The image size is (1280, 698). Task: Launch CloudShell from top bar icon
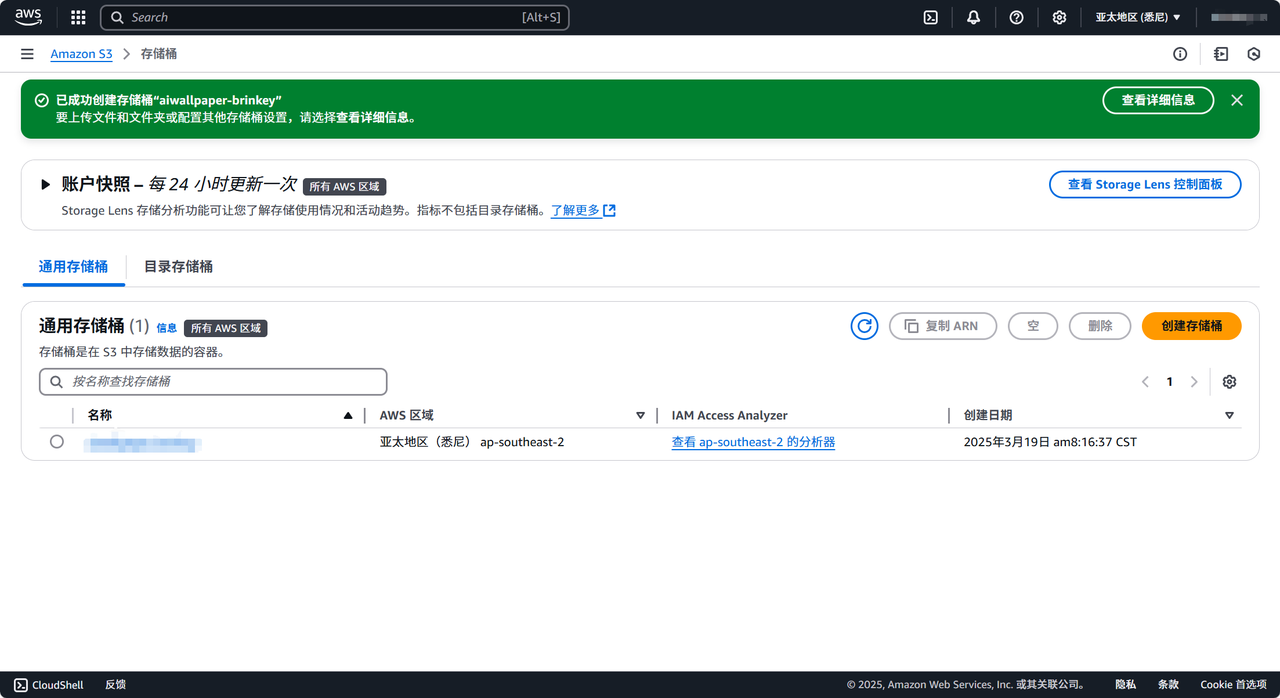[930, 17]
